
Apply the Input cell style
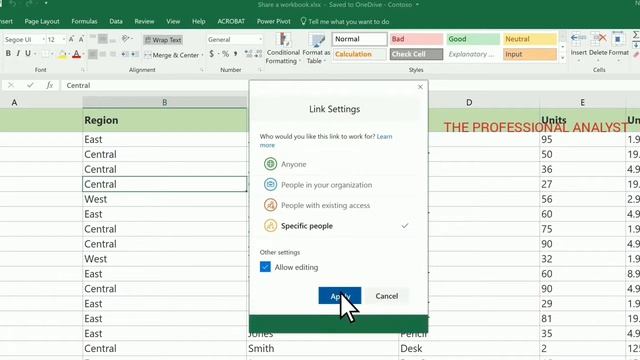tap(530, 54)
